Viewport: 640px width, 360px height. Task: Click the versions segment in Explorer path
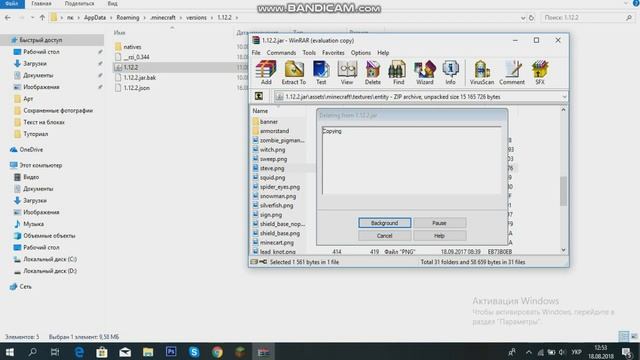point(196,18)
